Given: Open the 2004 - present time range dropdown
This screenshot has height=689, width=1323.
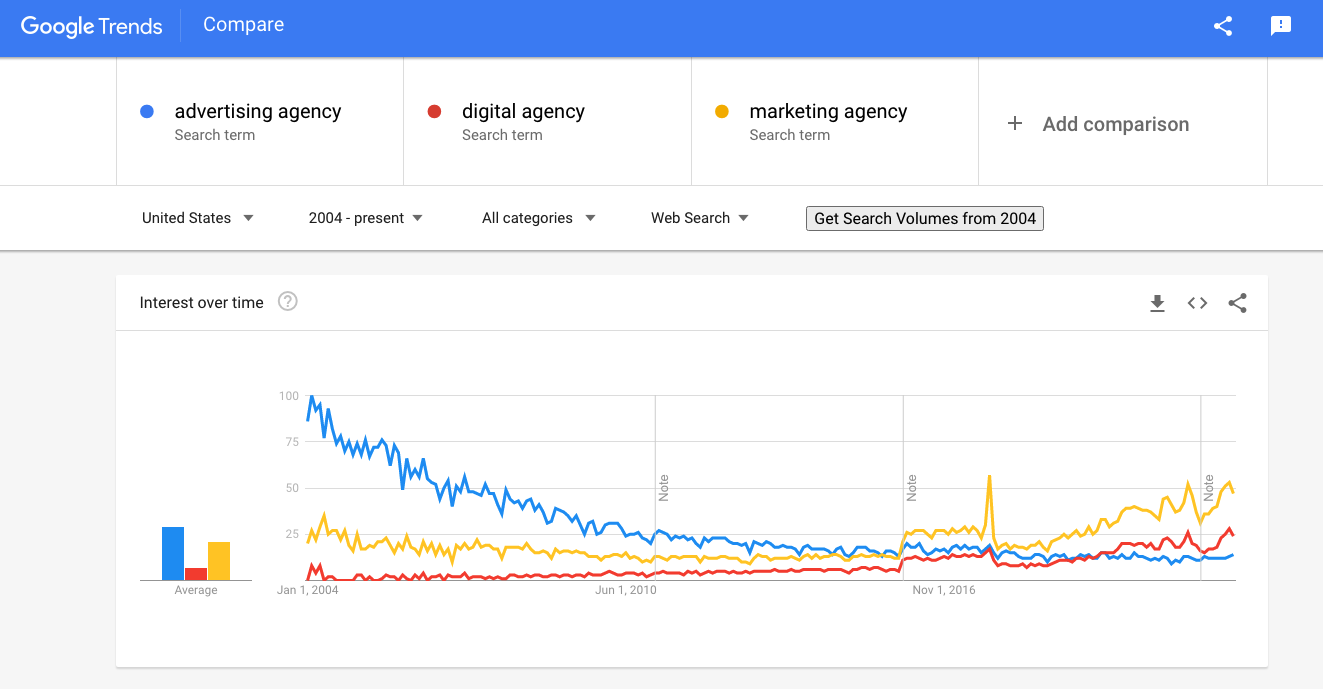Looking at the screenshot, I should (x=365, y=218).
